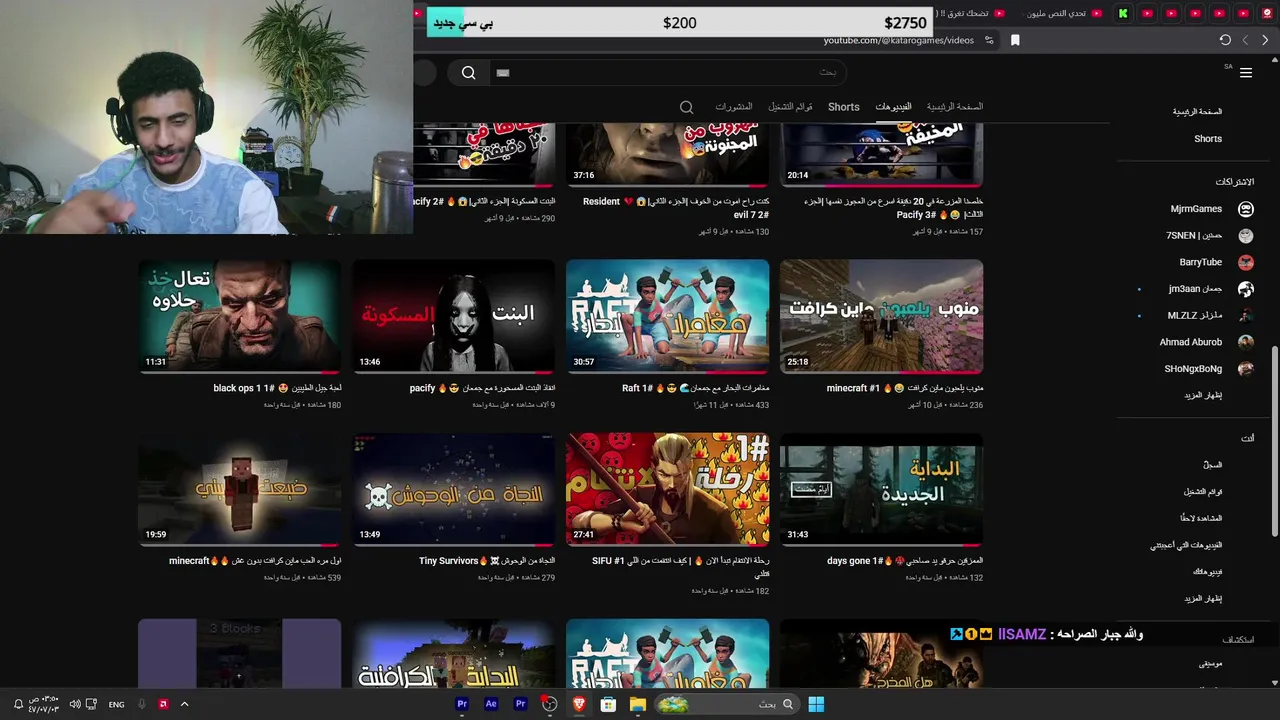This screenshot has height=720, width=1280.
Task: Click the Pacify #2 video title
Action: [484, 202]
